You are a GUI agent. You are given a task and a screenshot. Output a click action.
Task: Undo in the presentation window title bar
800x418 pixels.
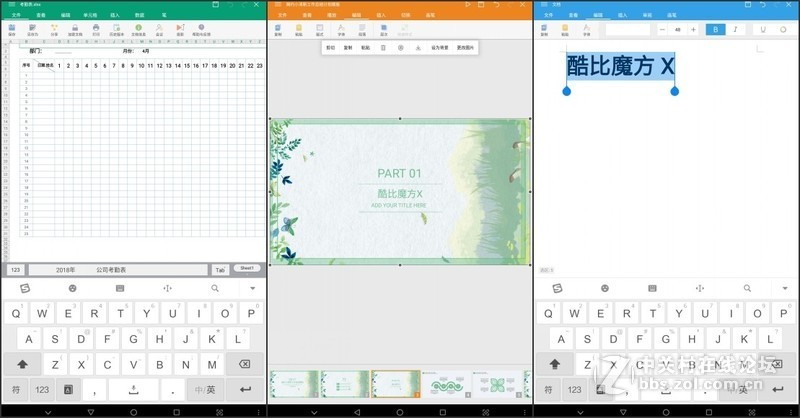tap(496, 5)
